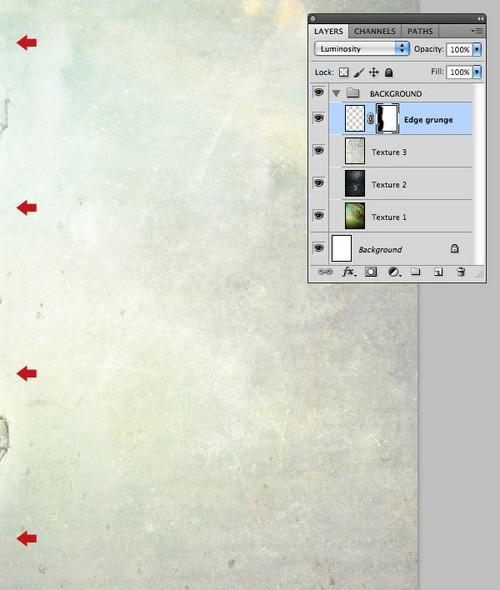Image resolution: width=500 pixels, height=590 pixels.
Task: Hide the Background layer eye
Action: 319,248
